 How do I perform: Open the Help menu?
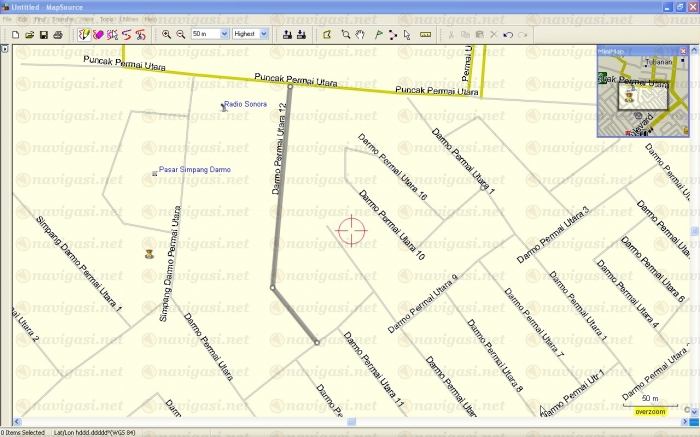coord(149,19)
